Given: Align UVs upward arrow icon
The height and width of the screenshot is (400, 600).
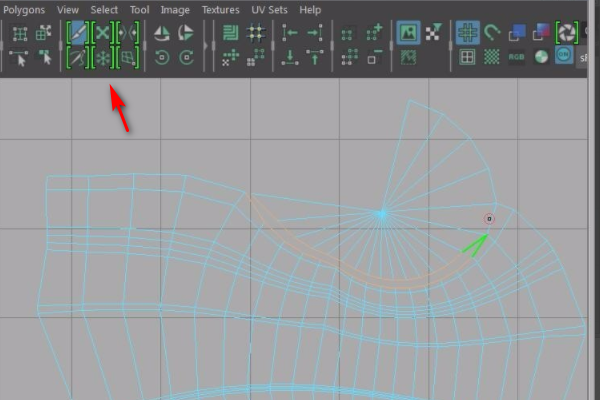Looking at the screenshot, I should pyautogui.click(x=315, y=58).
